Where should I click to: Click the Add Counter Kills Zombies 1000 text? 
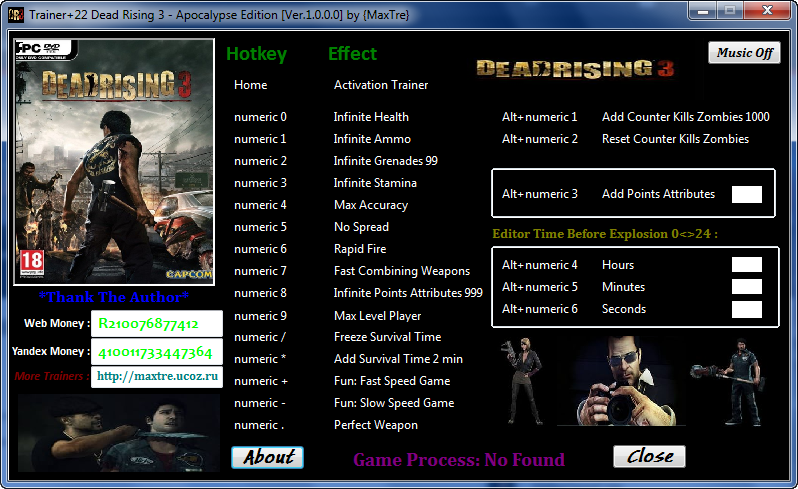pos(686,117)
